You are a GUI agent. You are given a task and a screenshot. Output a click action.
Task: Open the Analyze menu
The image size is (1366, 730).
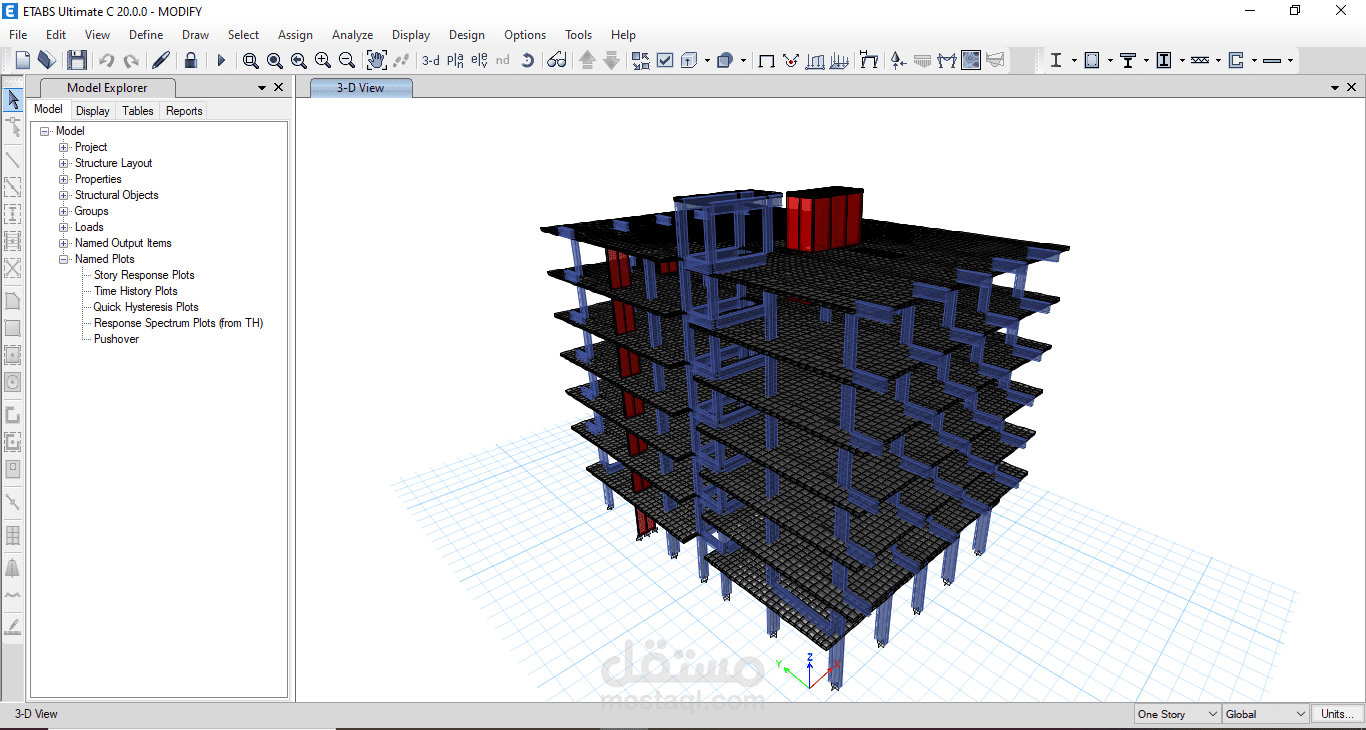point(352,34)
